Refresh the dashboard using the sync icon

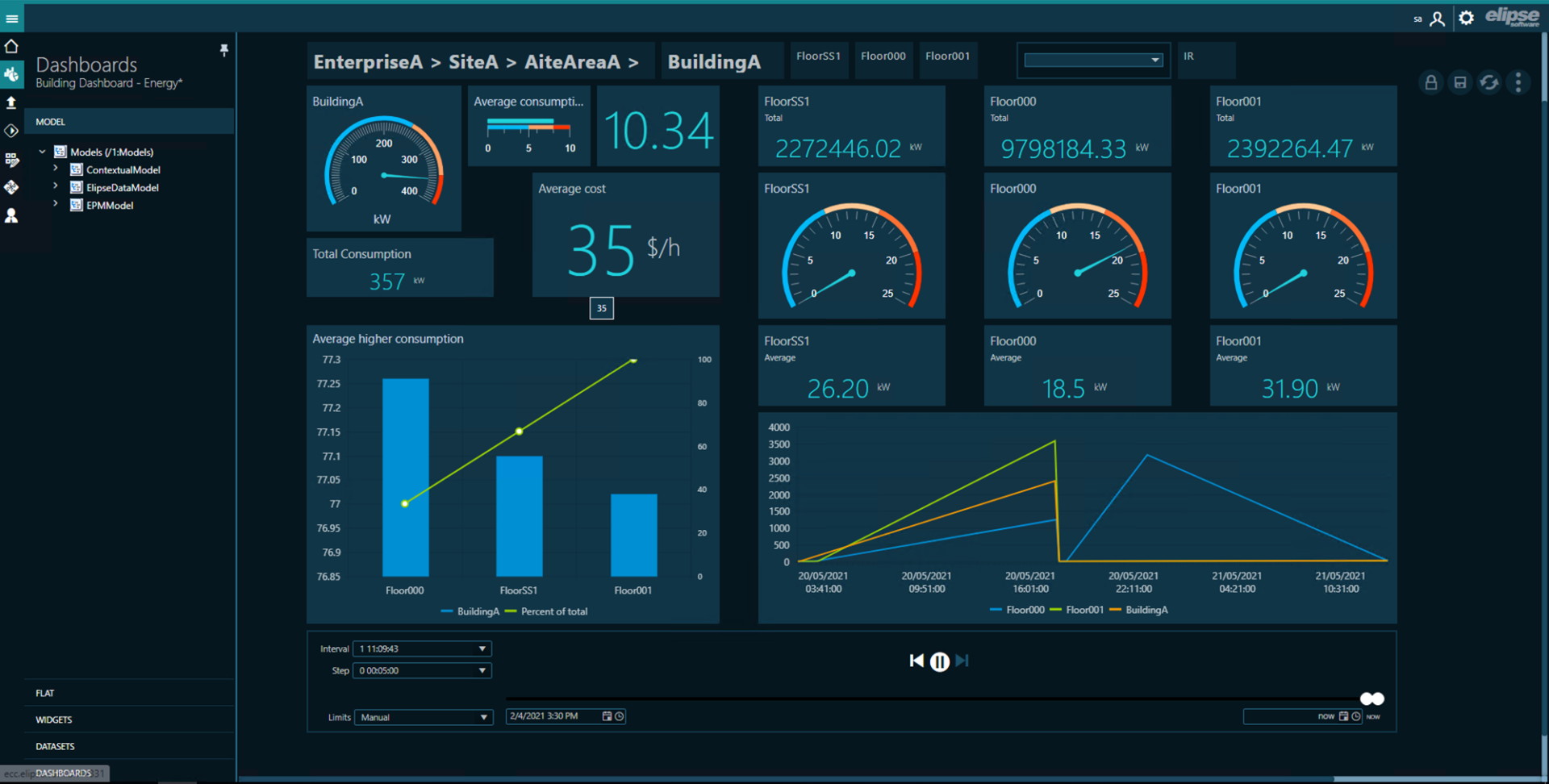1488,82
